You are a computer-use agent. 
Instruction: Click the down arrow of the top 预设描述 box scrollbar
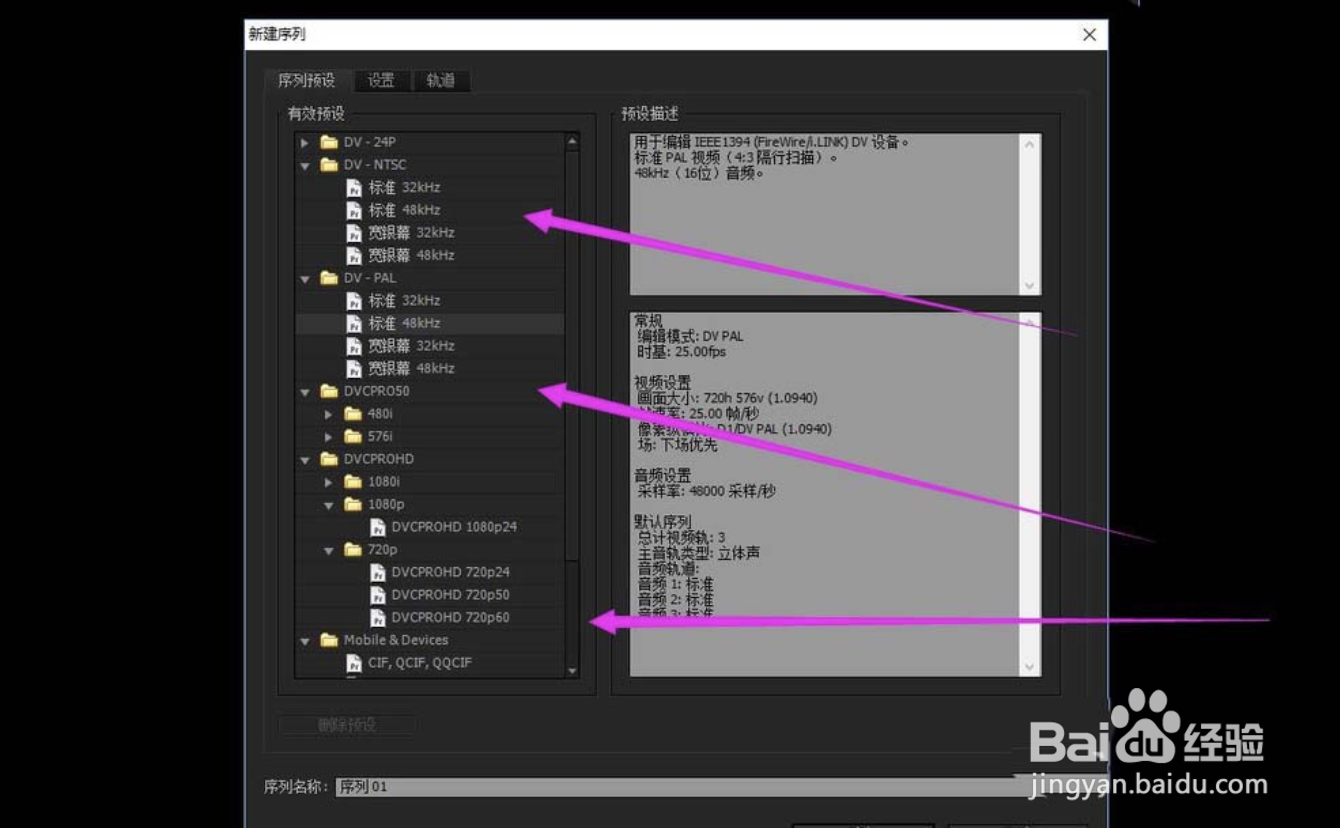(x=1030, y=286)
